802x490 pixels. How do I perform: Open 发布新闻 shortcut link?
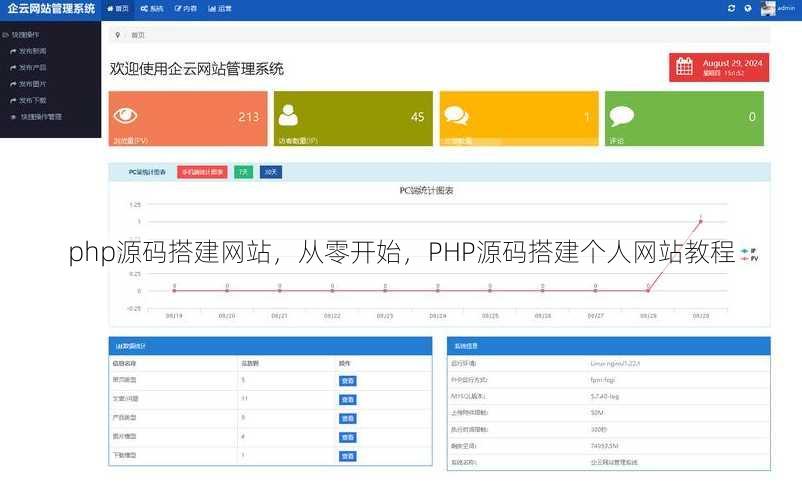(x=33, y=51)
